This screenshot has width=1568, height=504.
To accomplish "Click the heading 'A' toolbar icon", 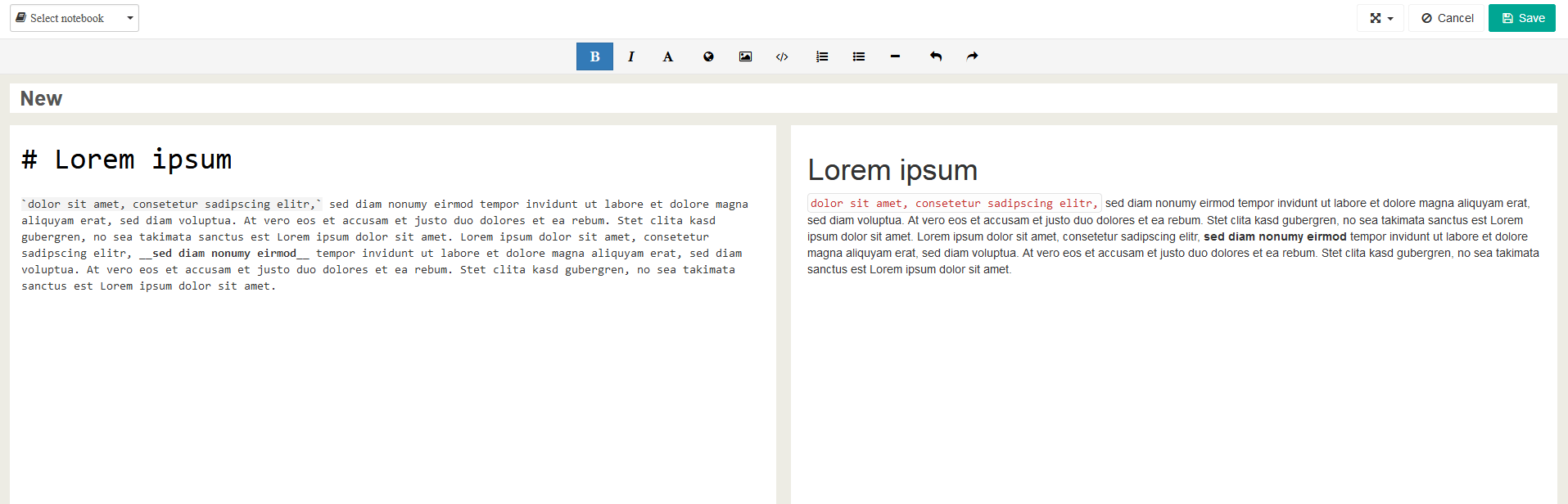I will click(x=667, y=56).
